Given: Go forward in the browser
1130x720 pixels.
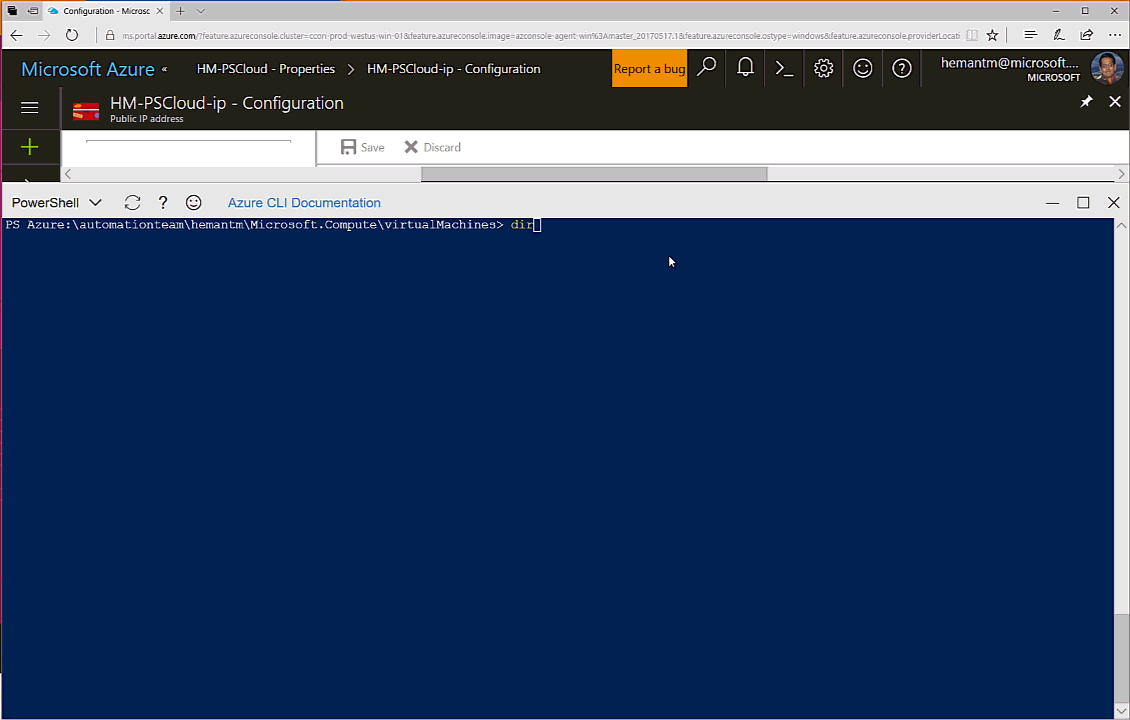Looking at the screenshot, I should (44, 35).
